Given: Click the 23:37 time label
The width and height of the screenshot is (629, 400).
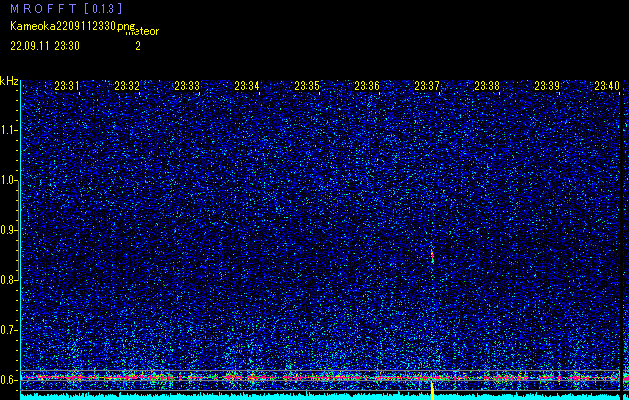Looking at the screenshot, I should click(427, 86).
